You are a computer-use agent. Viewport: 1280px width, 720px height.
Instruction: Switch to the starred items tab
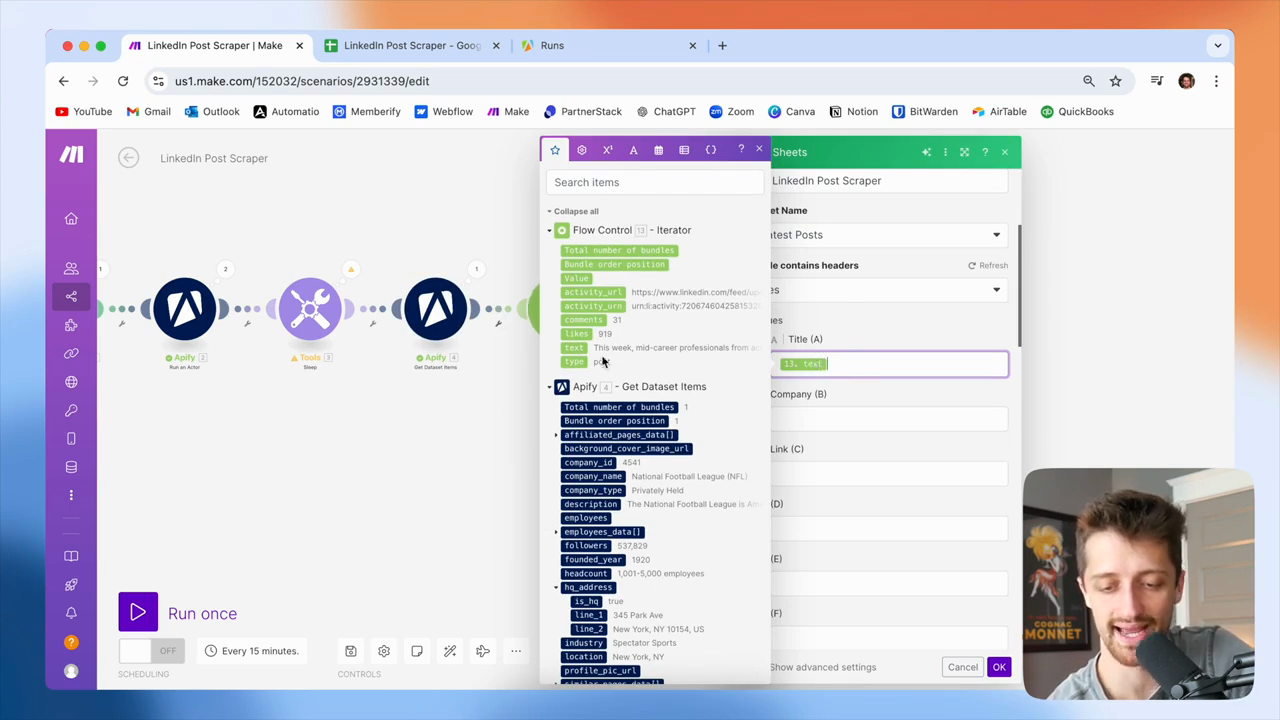click(555, 150)
